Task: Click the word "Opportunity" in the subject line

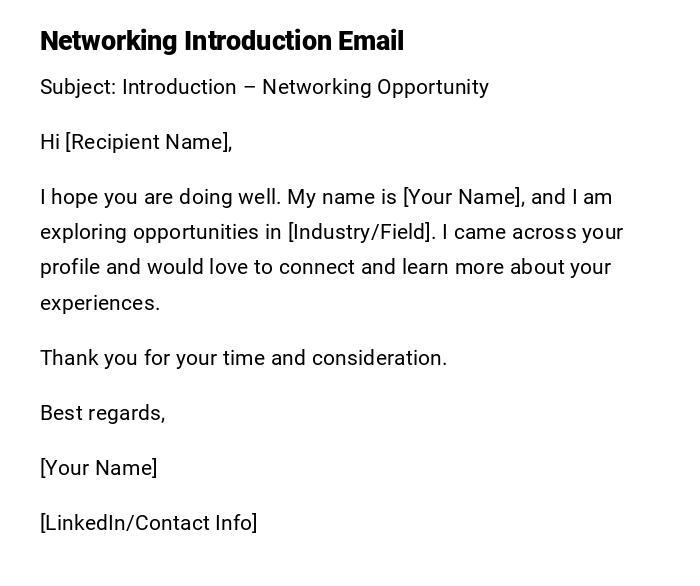Action: tap(432, 87)
